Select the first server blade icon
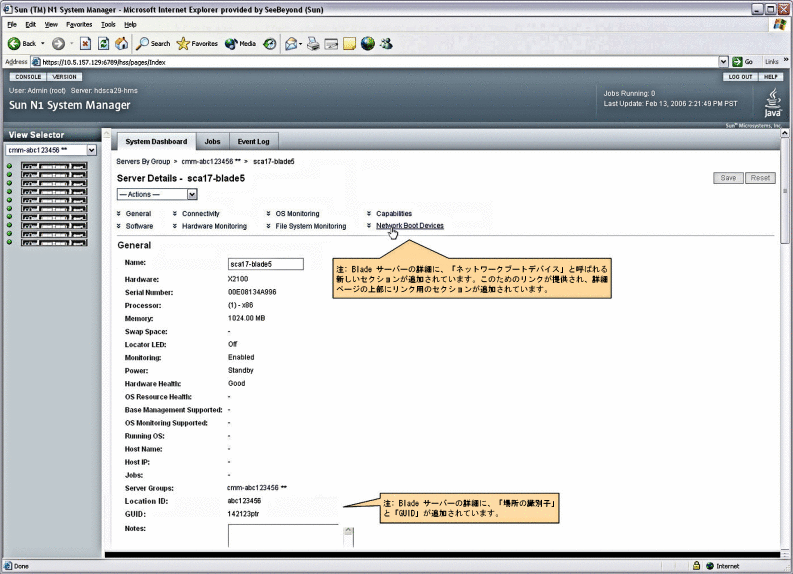Screen dimensions: 793x574 click(54, 166)
